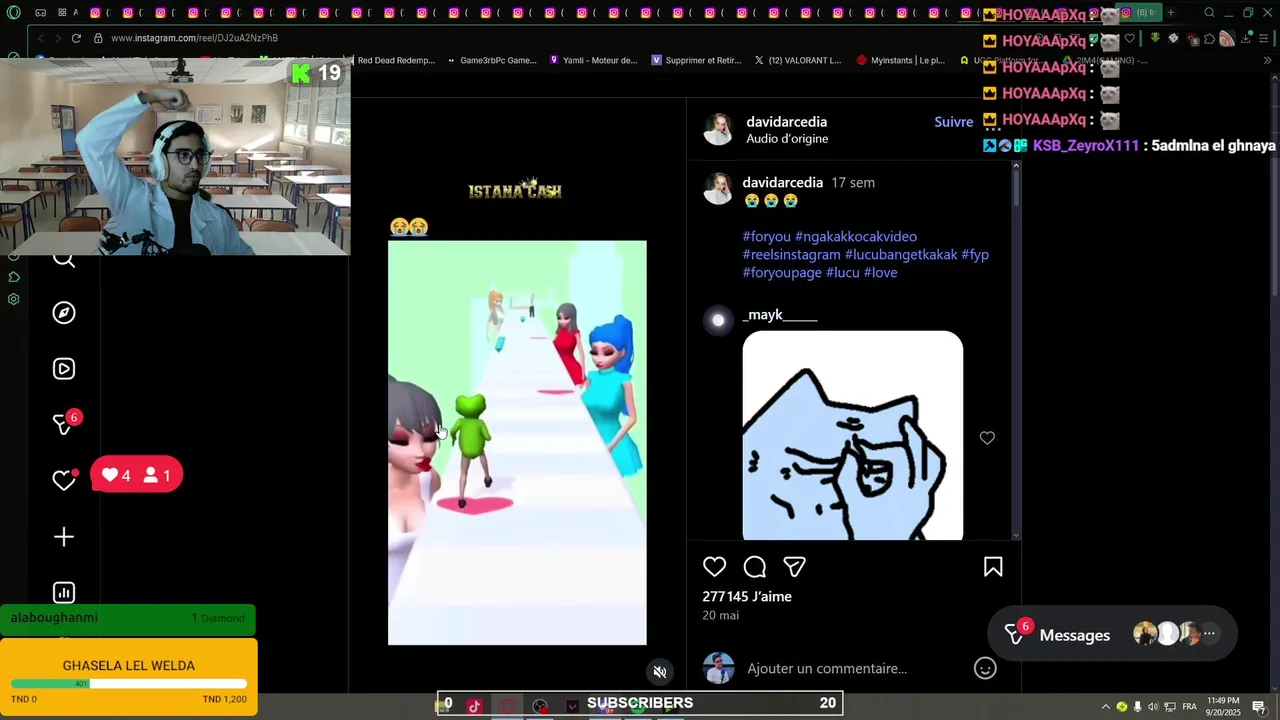The width and height of the screenshot is (1280, 720).
Task: Open Instagram Explore compass icon
Action: tap(64, 313)
